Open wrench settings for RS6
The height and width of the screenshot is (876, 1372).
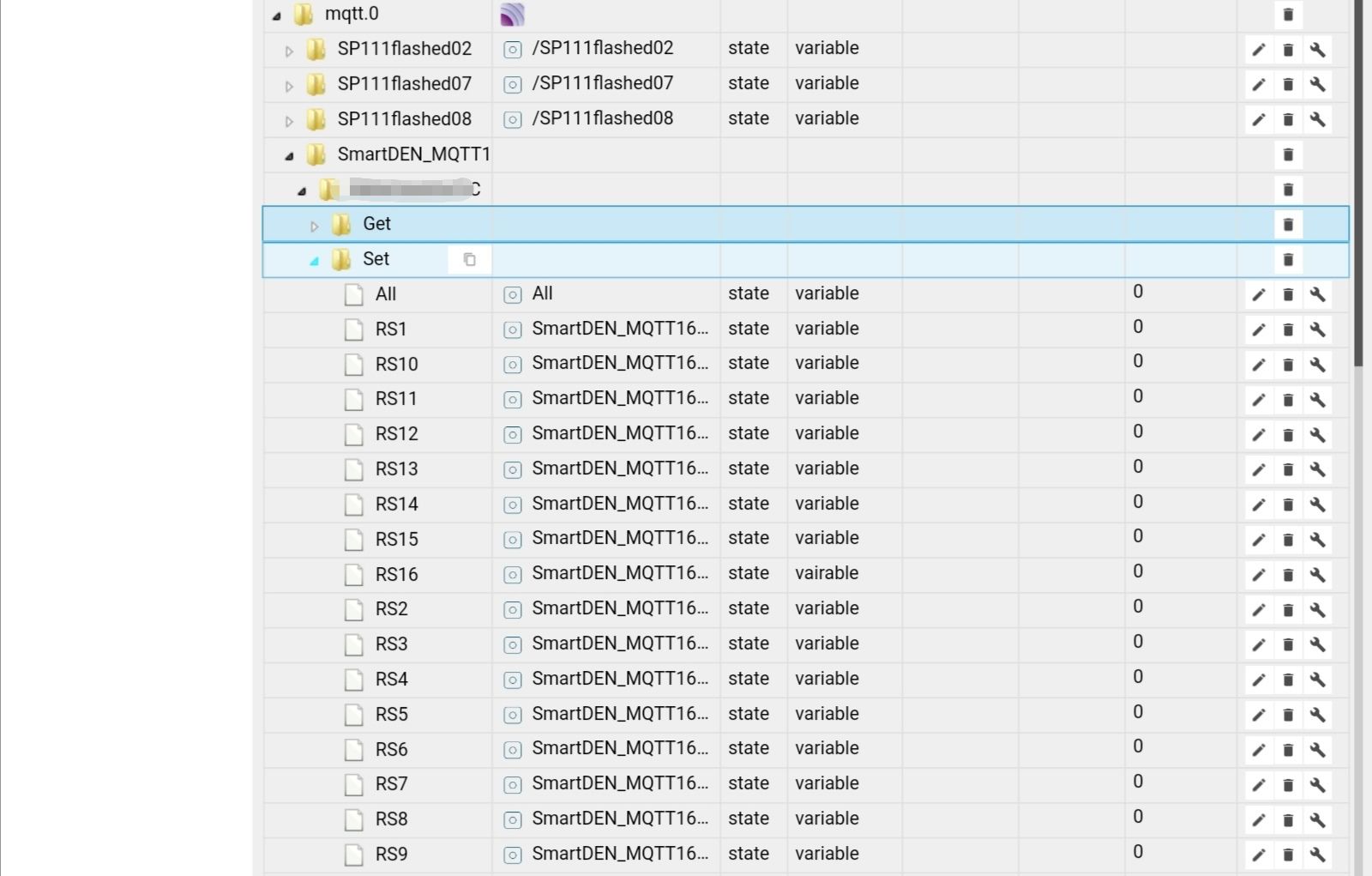click(1317, 751)
